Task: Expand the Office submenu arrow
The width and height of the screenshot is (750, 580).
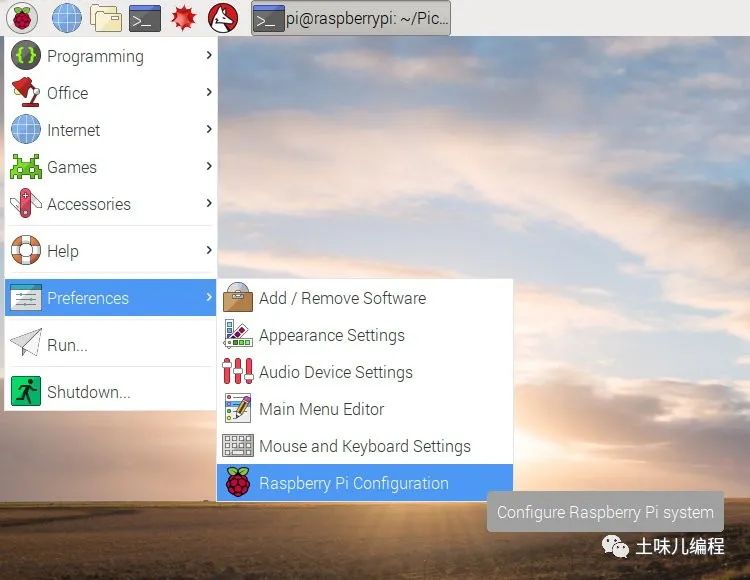Action: 209,92
